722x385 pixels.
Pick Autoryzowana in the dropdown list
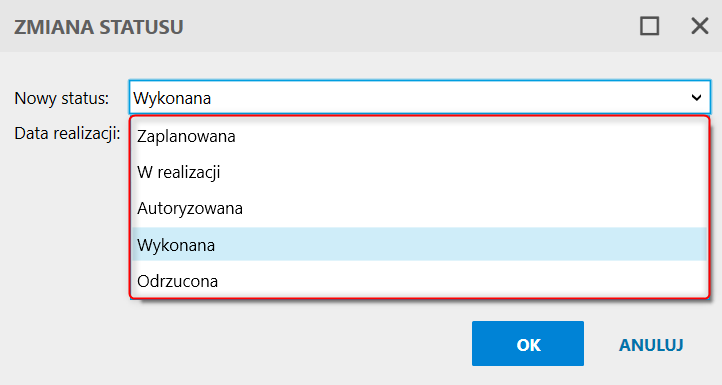pos(419,209)
